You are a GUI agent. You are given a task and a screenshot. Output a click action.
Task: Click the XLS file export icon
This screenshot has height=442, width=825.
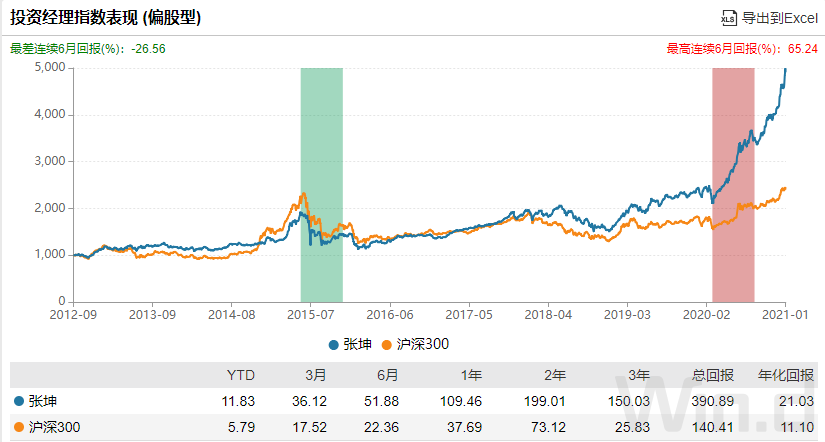(x=729, y=17)
